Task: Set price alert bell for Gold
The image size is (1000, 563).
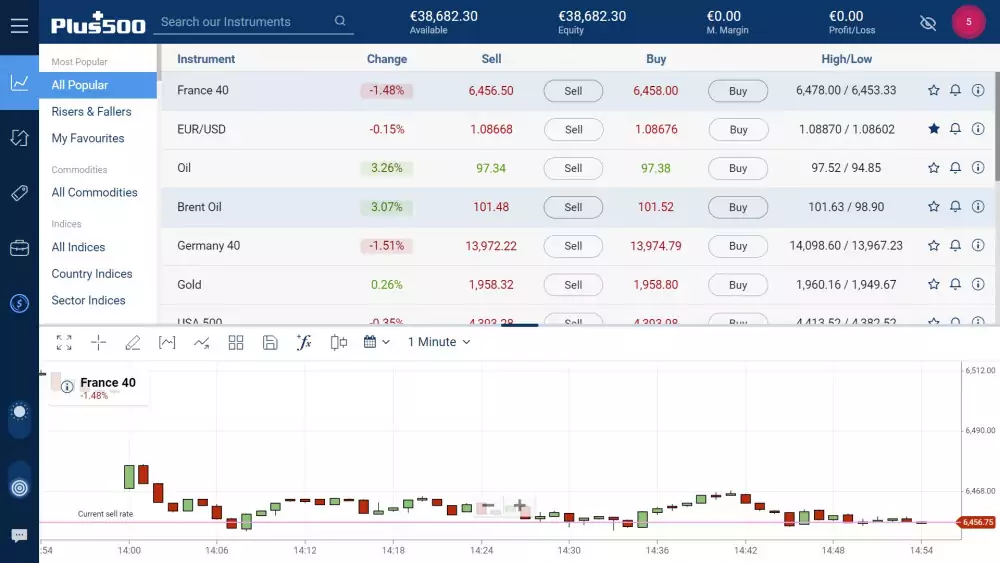Action: tap(955, 284)
